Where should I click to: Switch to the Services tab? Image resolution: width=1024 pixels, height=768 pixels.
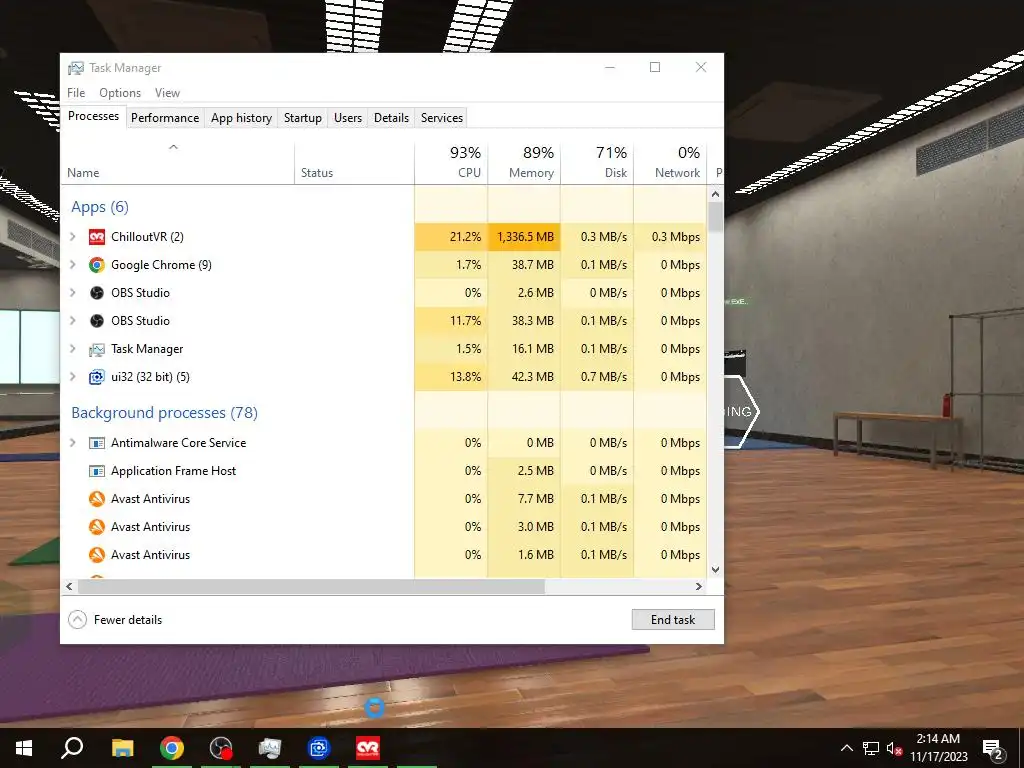pyautogui.click(x=441, y=118)
